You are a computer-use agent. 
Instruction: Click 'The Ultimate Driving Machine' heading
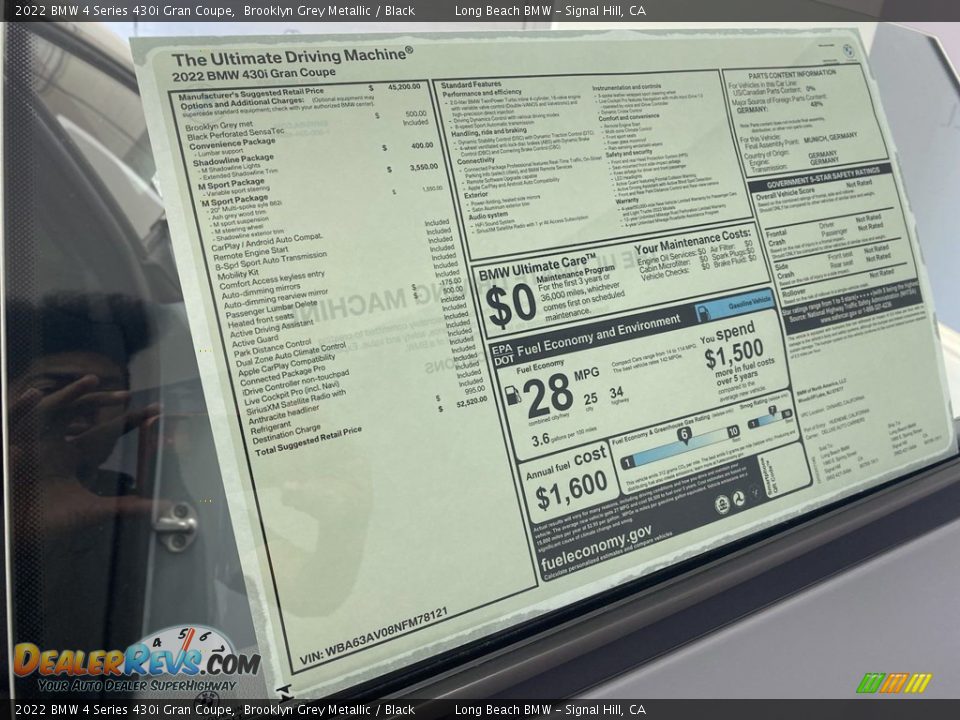292,57
